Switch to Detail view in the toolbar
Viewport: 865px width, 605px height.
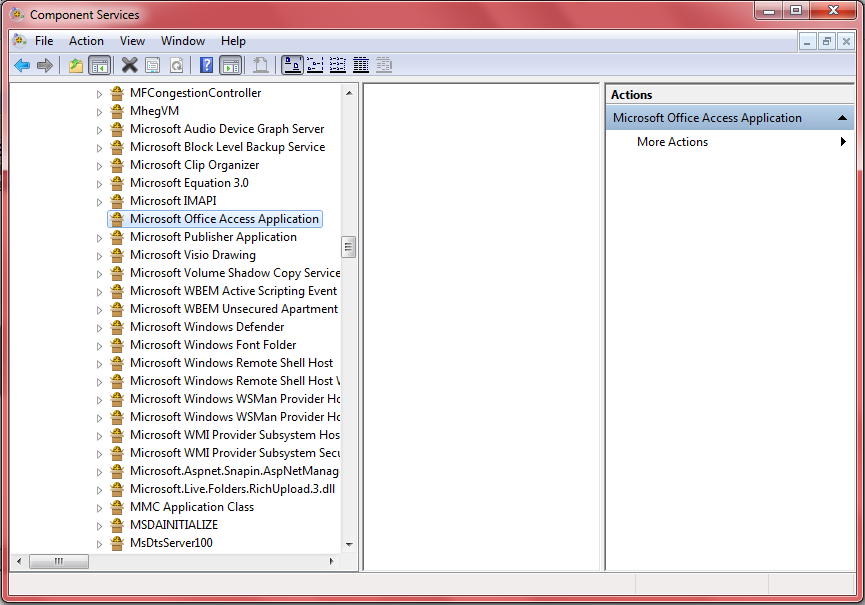[x=361, y=66]
